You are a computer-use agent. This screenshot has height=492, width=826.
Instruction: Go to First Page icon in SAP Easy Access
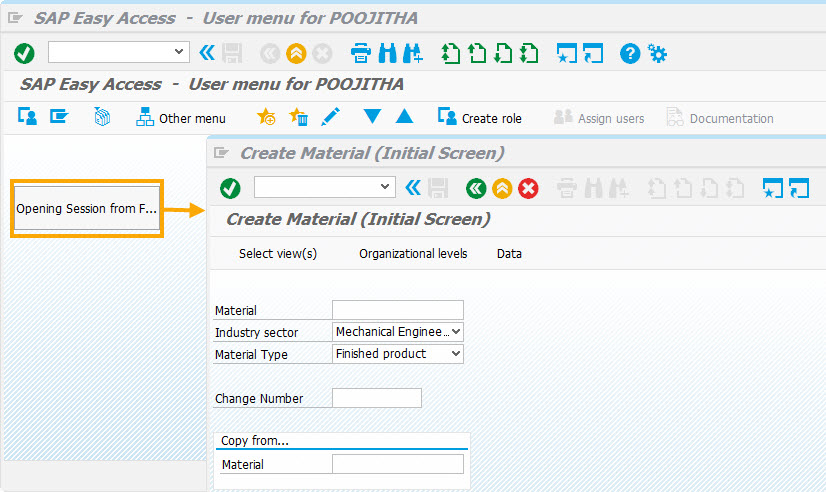pyautogui.click(x=451, y=53)
